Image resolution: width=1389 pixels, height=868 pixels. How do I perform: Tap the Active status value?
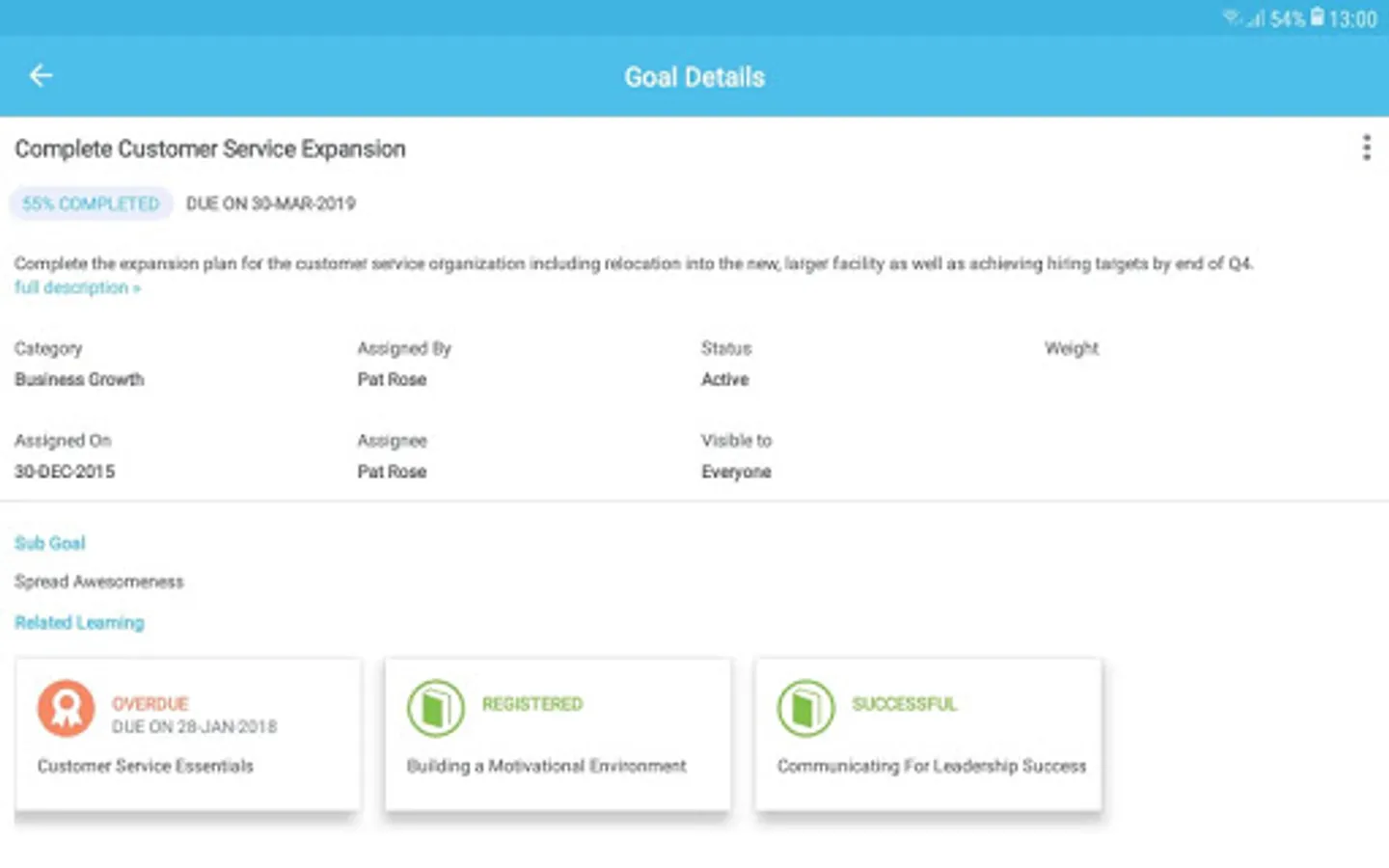724,380
